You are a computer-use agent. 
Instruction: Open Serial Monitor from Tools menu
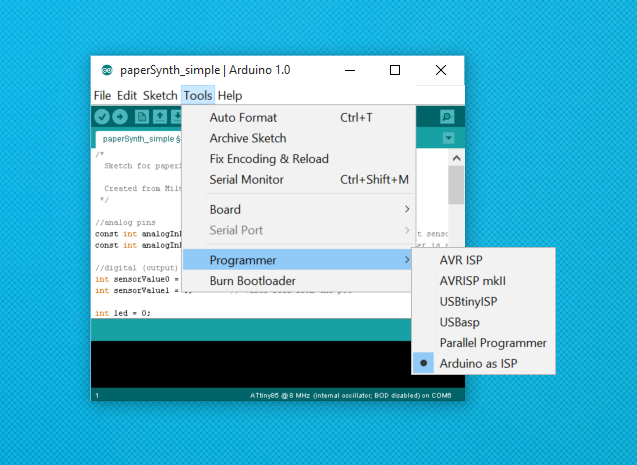(299, 180)
